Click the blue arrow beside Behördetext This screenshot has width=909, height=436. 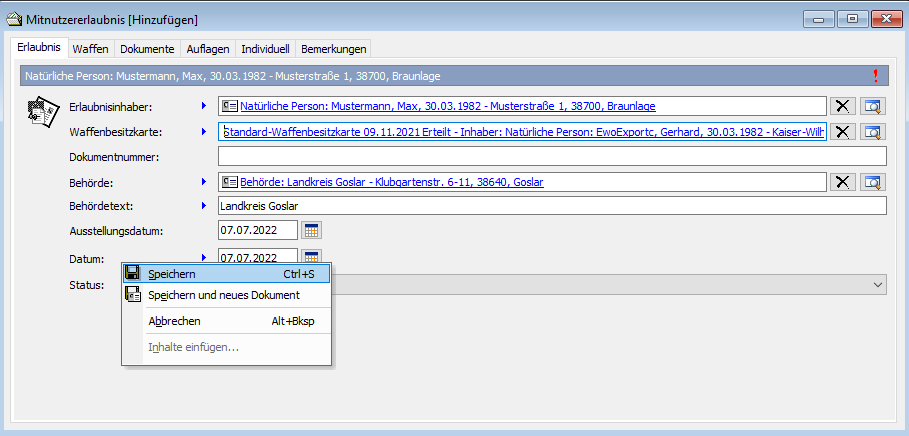coord(204,206)
